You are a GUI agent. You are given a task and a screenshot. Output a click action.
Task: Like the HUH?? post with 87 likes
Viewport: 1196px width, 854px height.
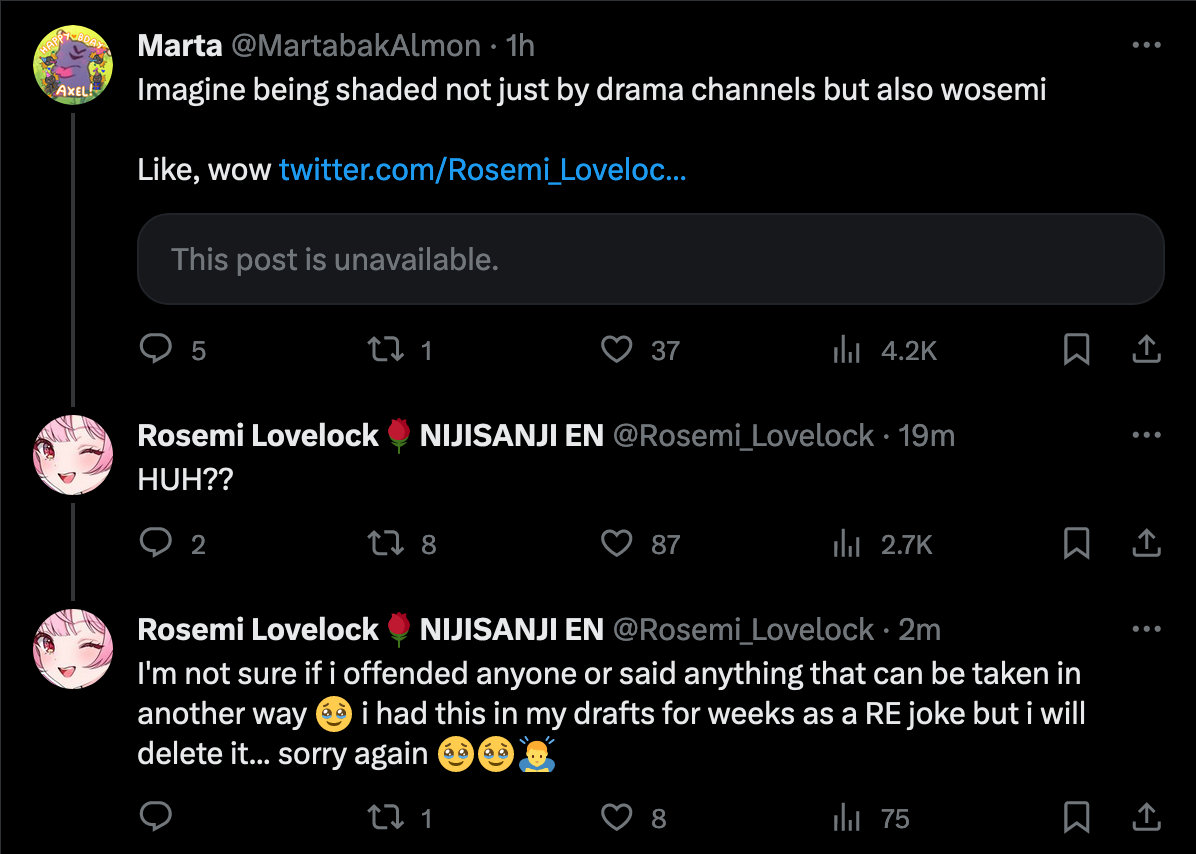[x=616, y=543]
